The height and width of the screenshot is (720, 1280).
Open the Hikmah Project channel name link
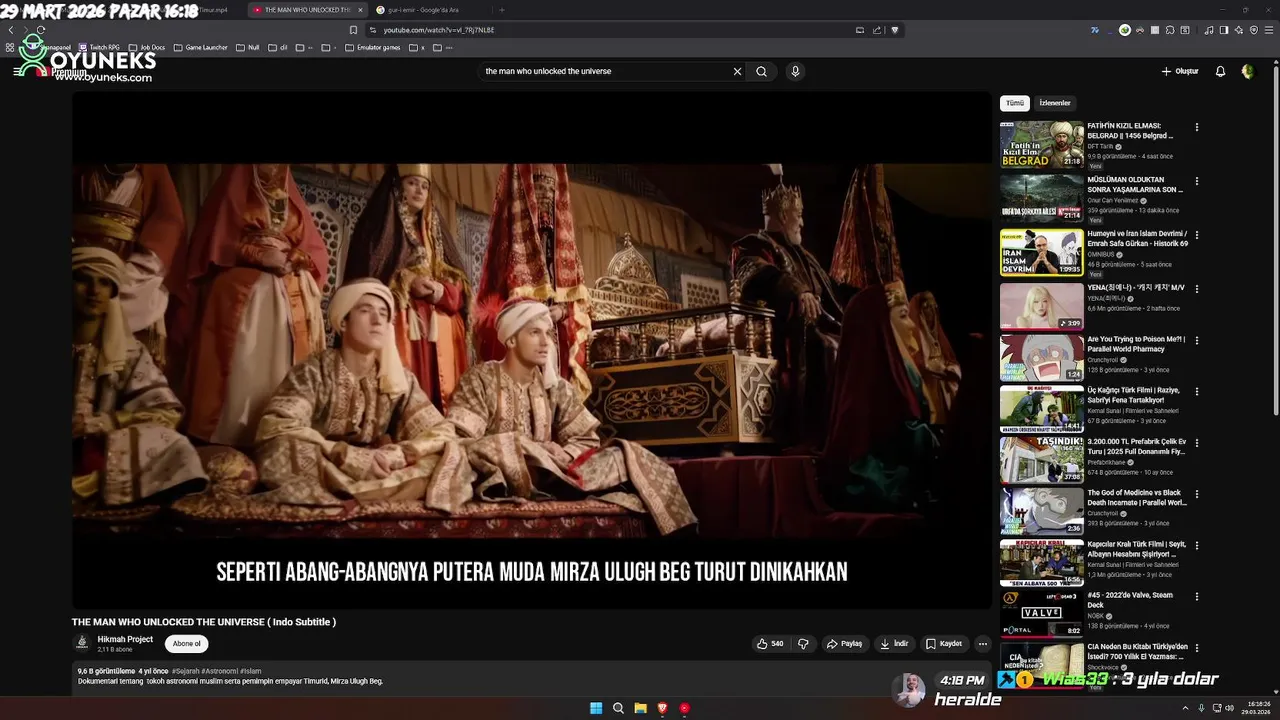click(125, 639)
